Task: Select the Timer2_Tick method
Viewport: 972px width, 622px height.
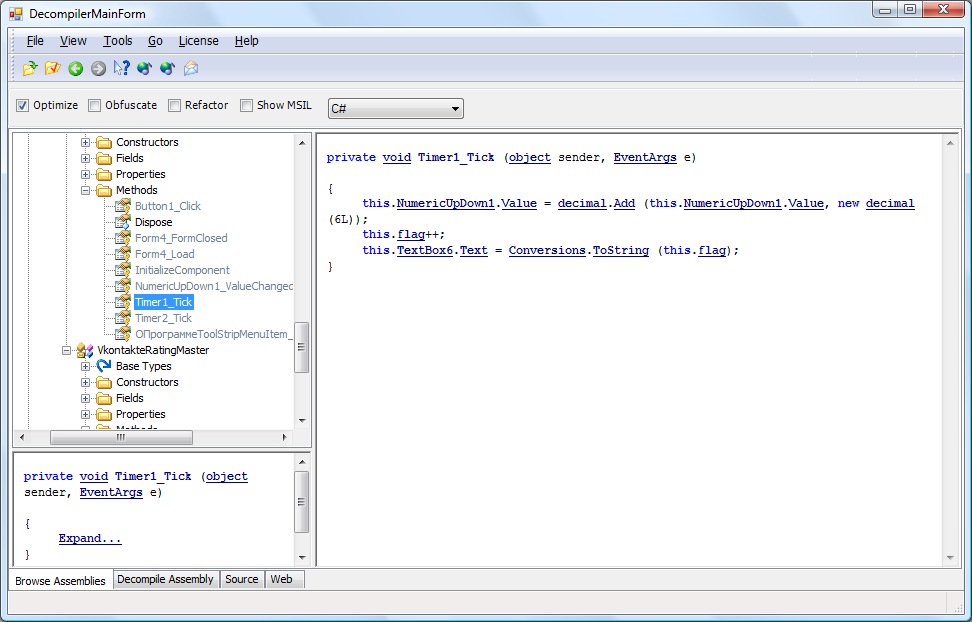Action: point(164,318)
